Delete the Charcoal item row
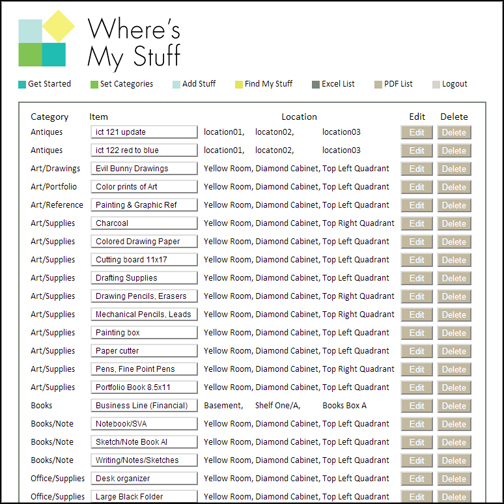The image size is (504, 504). click(x=454, y=223)
